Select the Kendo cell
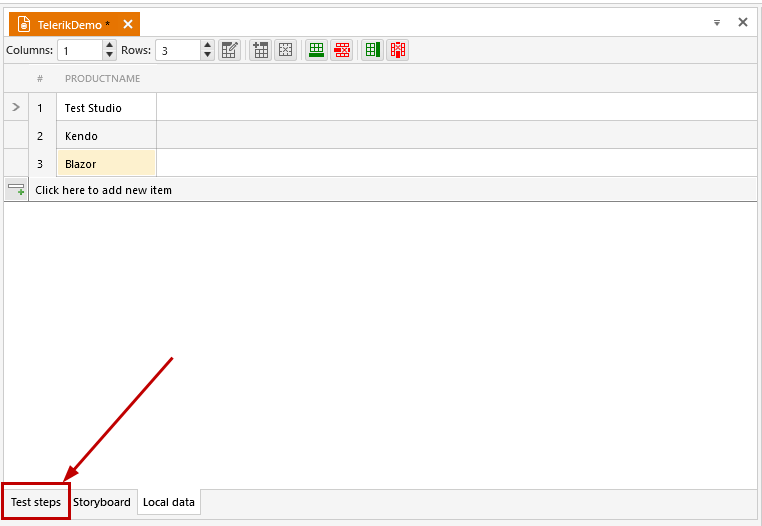Viewport: 762px width, 526px height. (x=106, y=136)
